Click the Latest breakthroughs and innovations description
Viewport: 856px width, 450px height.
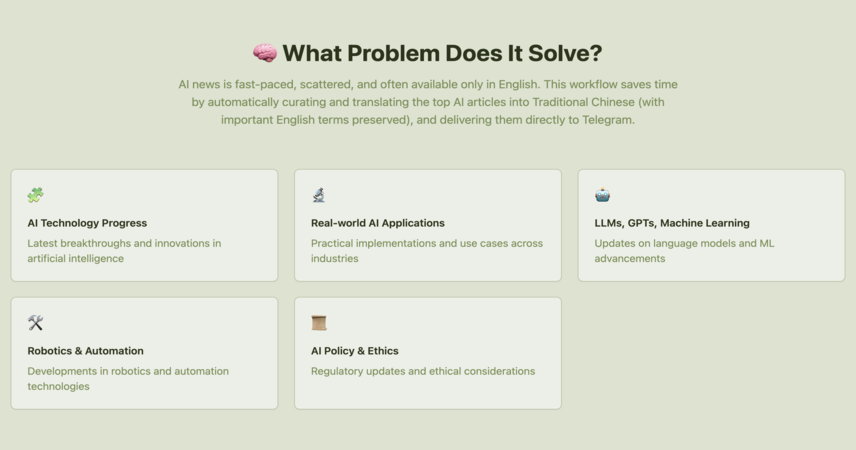point(124,251)
